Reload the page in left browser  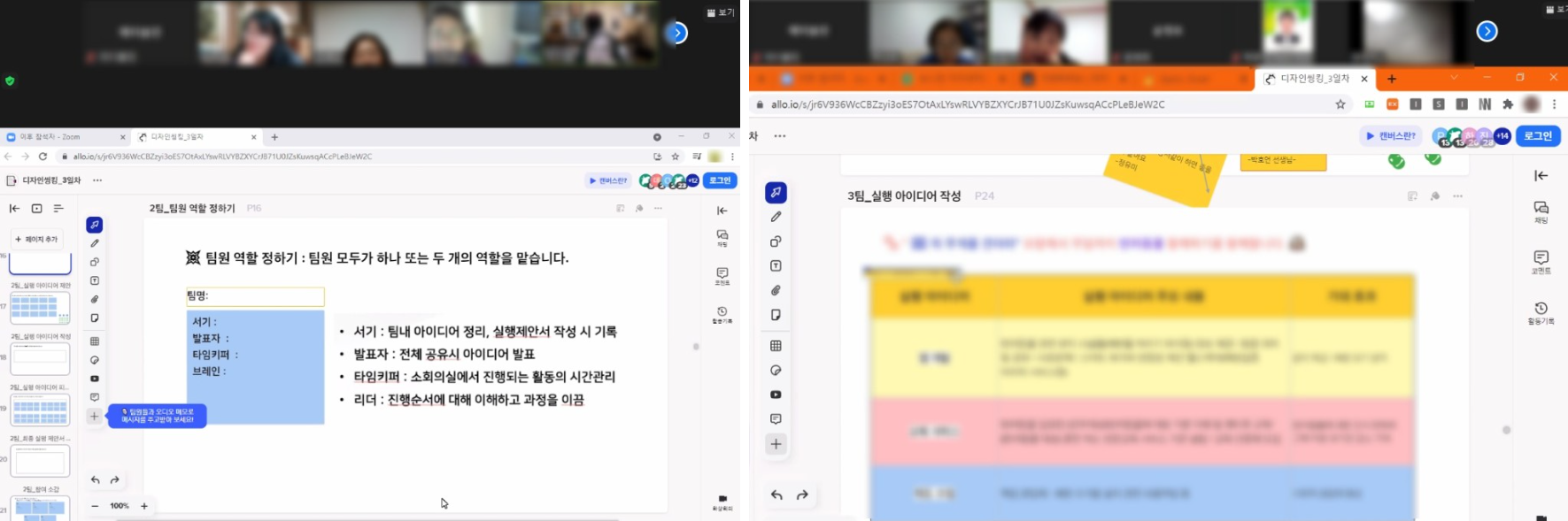(x=42, y=157)
